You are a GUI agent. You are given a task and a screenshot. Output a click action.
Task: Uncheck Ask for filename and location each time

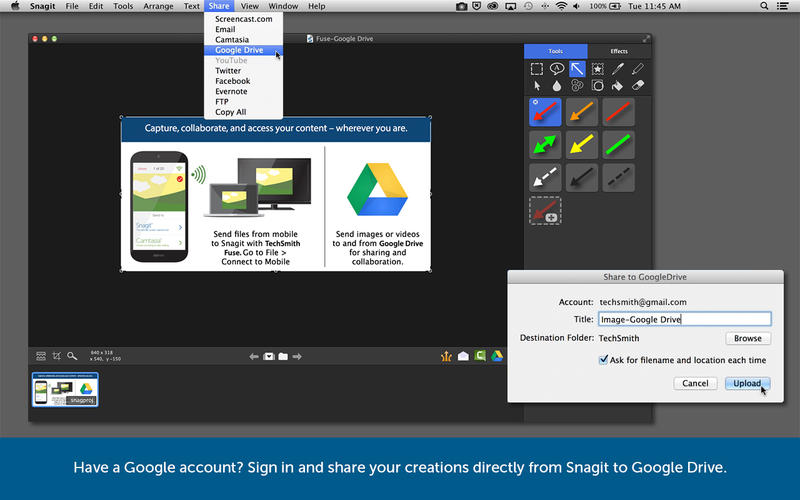pos(603,359)
